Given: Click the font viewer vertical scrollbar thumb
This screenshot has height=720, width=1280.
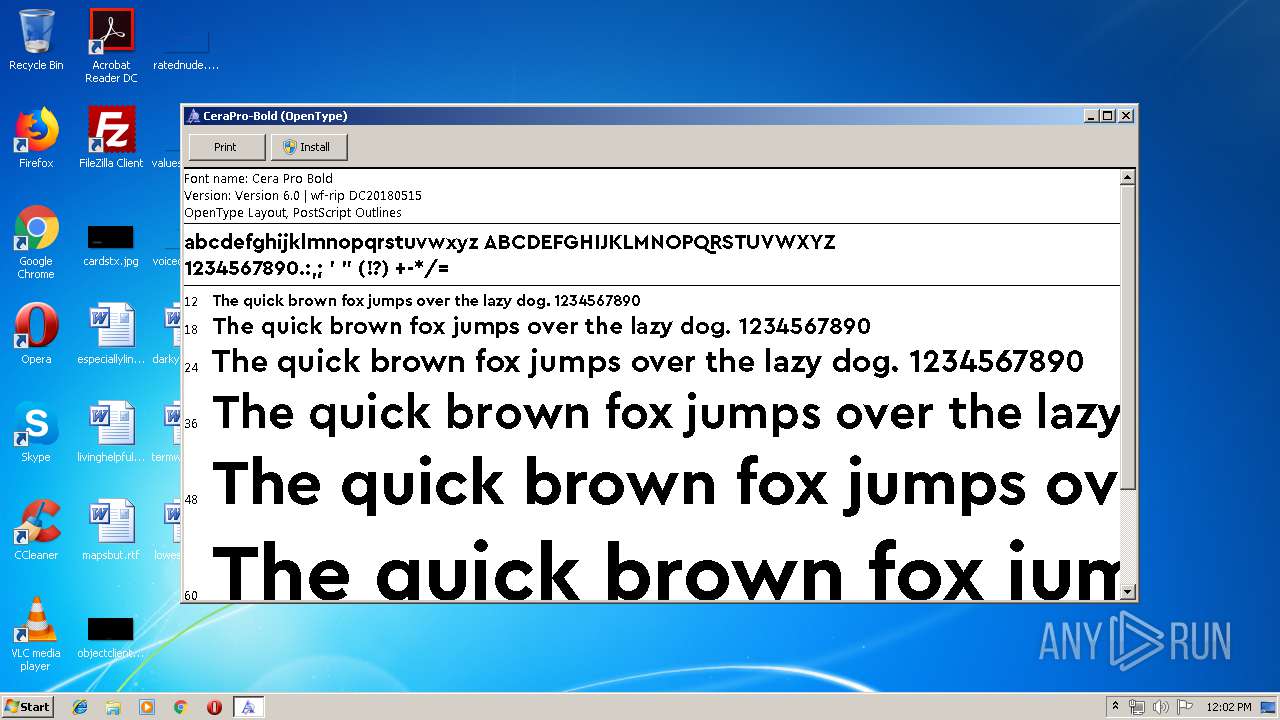Looking at the screenshot, I should coord(1128,338).
